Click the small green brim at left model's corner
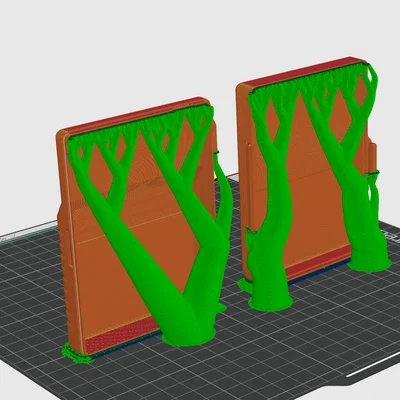The image size is (400, 400). (x=77, y=354)
